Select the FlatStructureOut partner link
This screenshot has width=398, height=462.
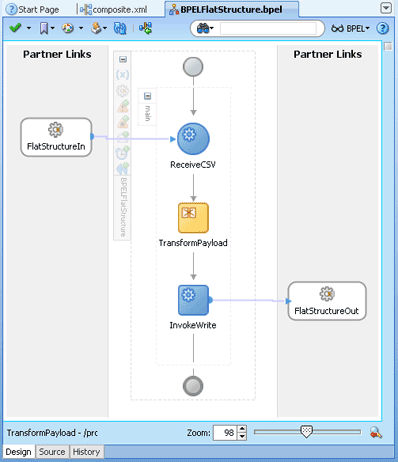[x=327, y=301]
